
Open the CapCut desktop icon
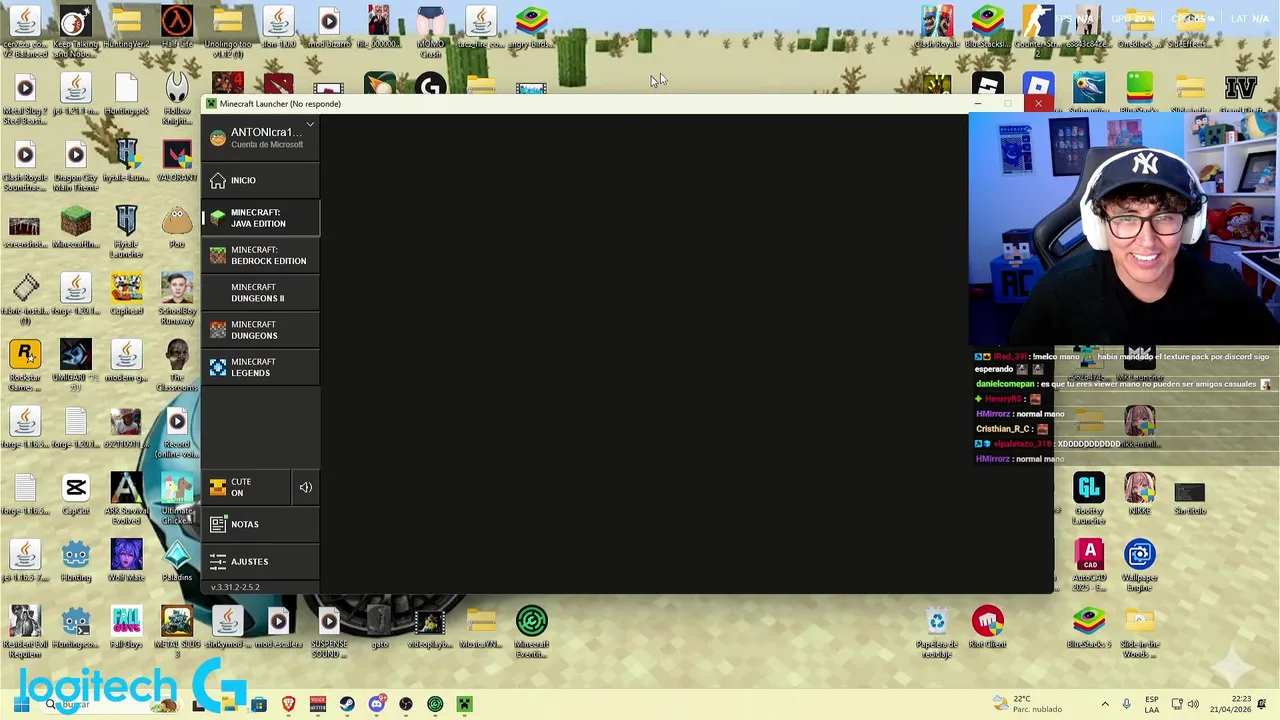coord(76,494)
